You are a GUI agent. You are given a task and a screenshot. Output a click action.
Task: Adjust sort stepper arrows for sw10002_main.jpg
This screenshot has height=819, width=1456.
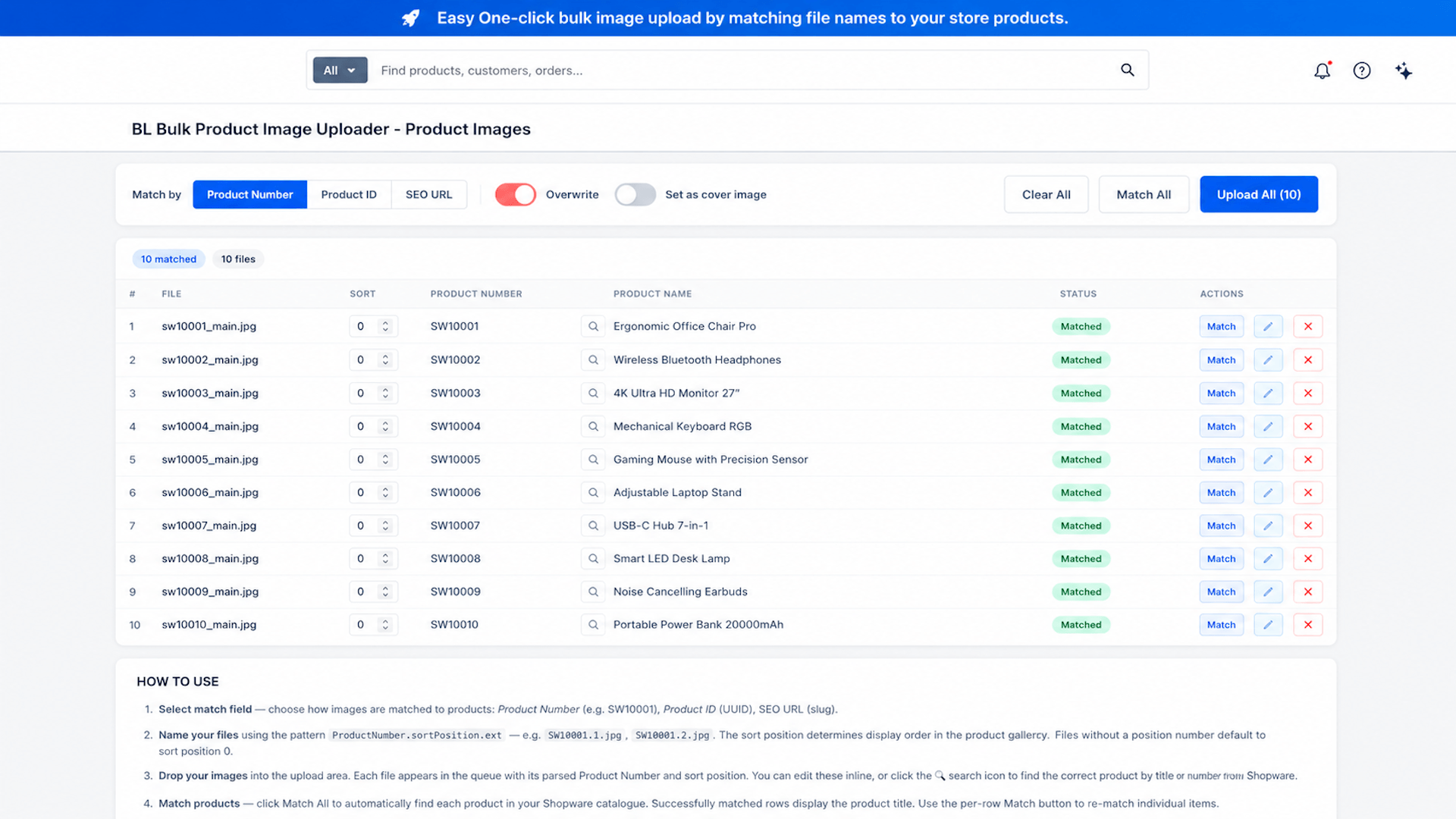(x=385, y=359)
